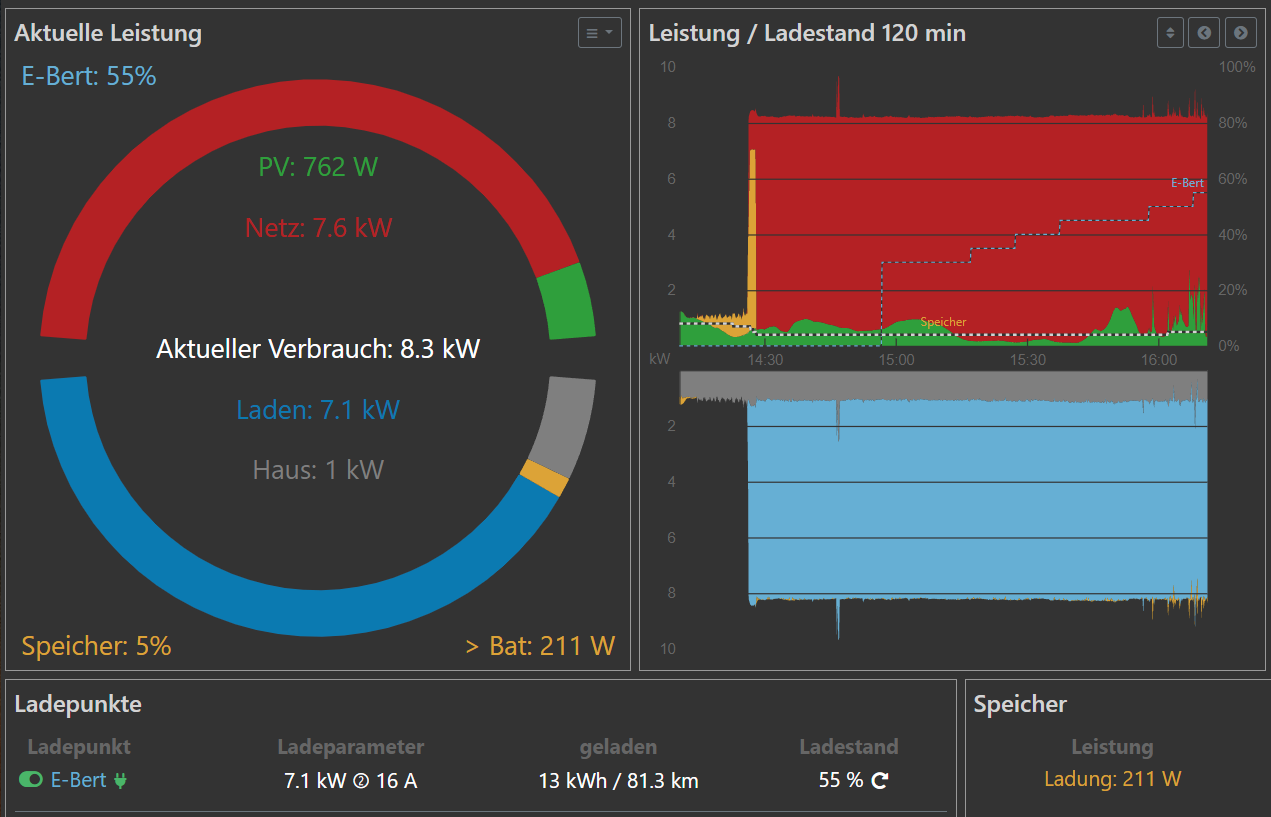1271x817 pixels.
Task: Click the E-Bert dashed line label in graph
Action: coord(1187,183)
